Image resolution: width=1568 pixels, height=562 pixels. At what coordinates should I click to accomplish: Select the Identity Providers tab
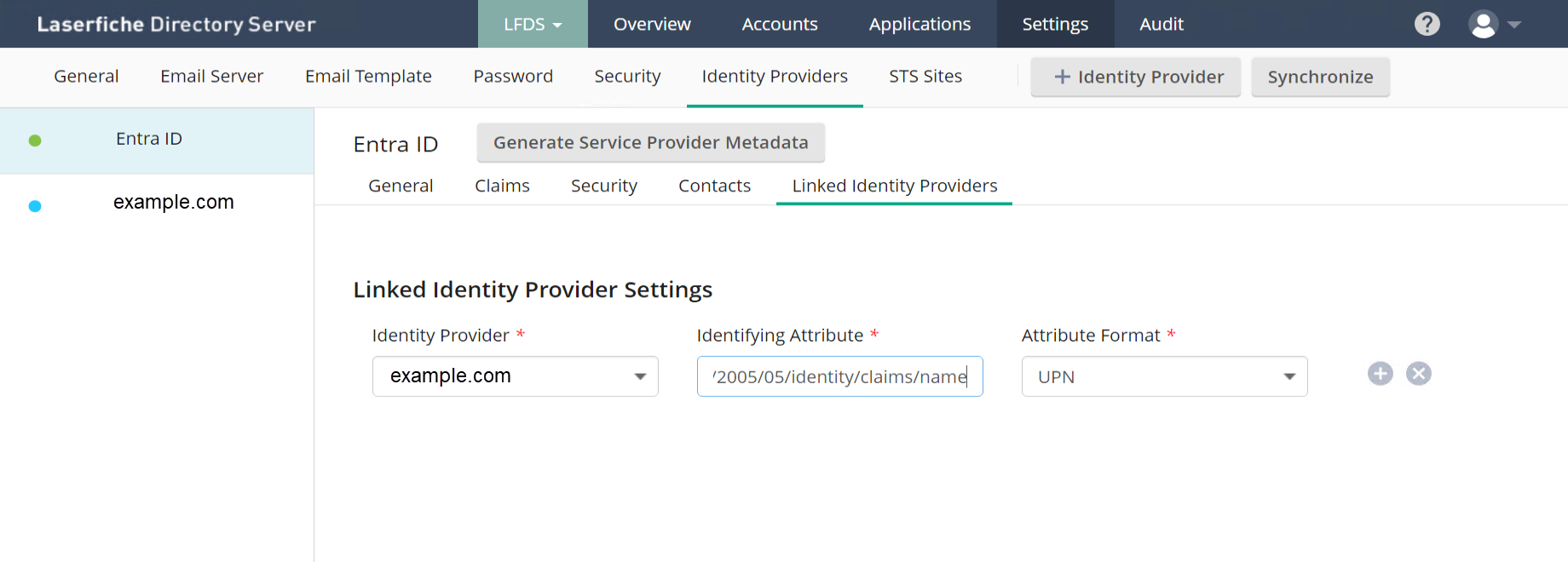pos(775,77)
